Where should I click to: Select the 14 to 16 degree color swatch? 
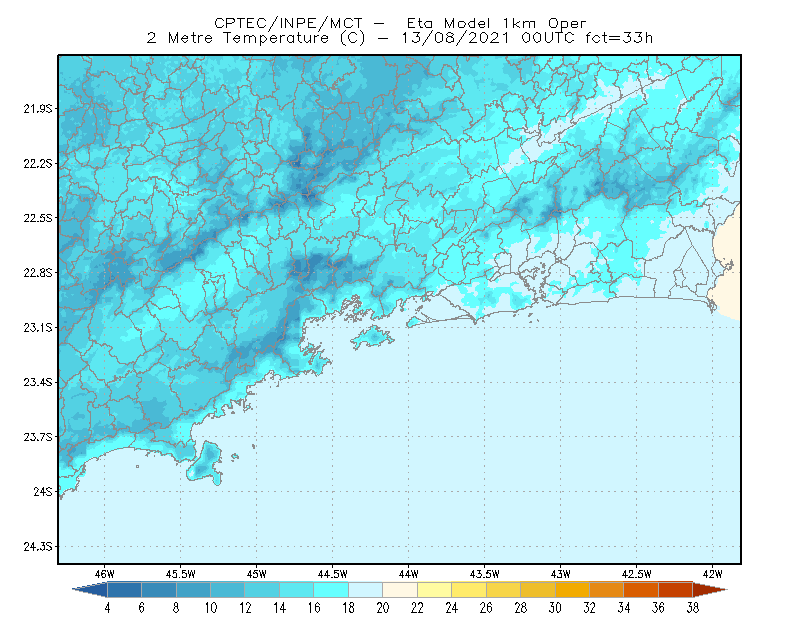297,590
